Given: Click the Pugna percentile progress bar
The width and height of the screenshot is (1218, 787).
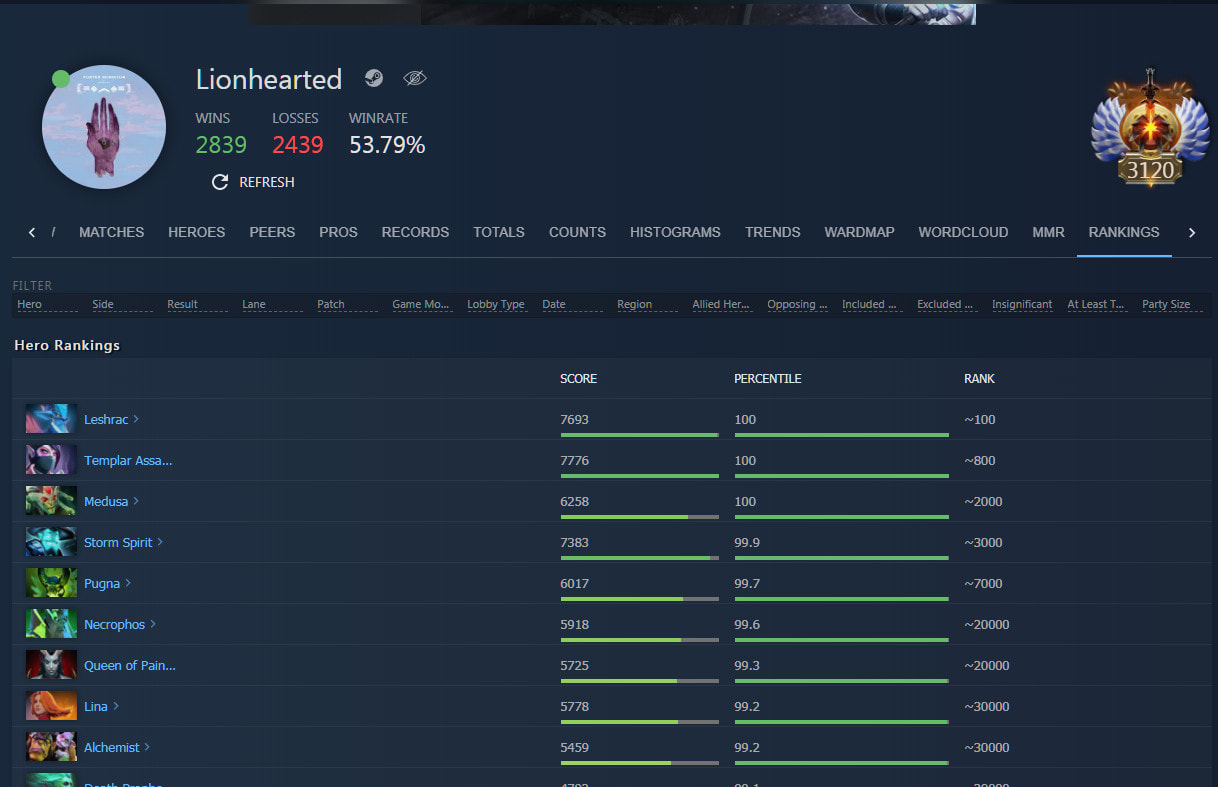Looking at the screenshot, I should click(x=841, y=599).
